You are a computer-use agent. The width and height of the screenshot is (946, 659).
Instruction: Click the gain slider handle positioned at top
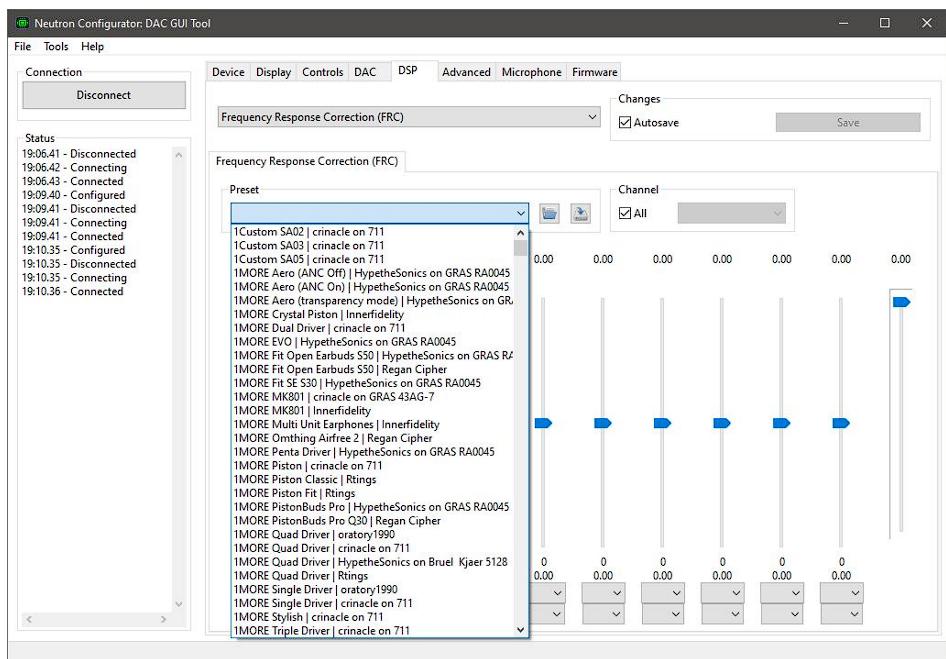pos(901,302)
